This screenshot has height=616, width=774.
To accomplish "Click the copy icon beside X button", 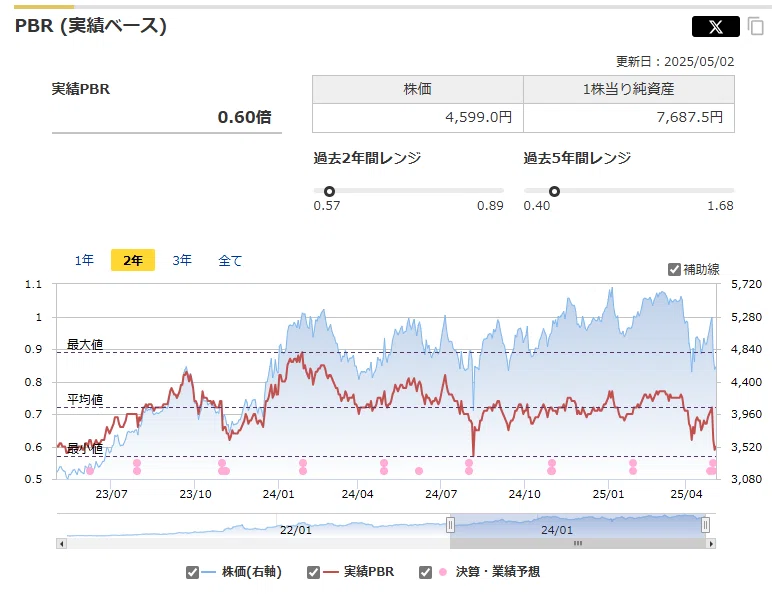I will pyautogui.click(x=756, y=26).
